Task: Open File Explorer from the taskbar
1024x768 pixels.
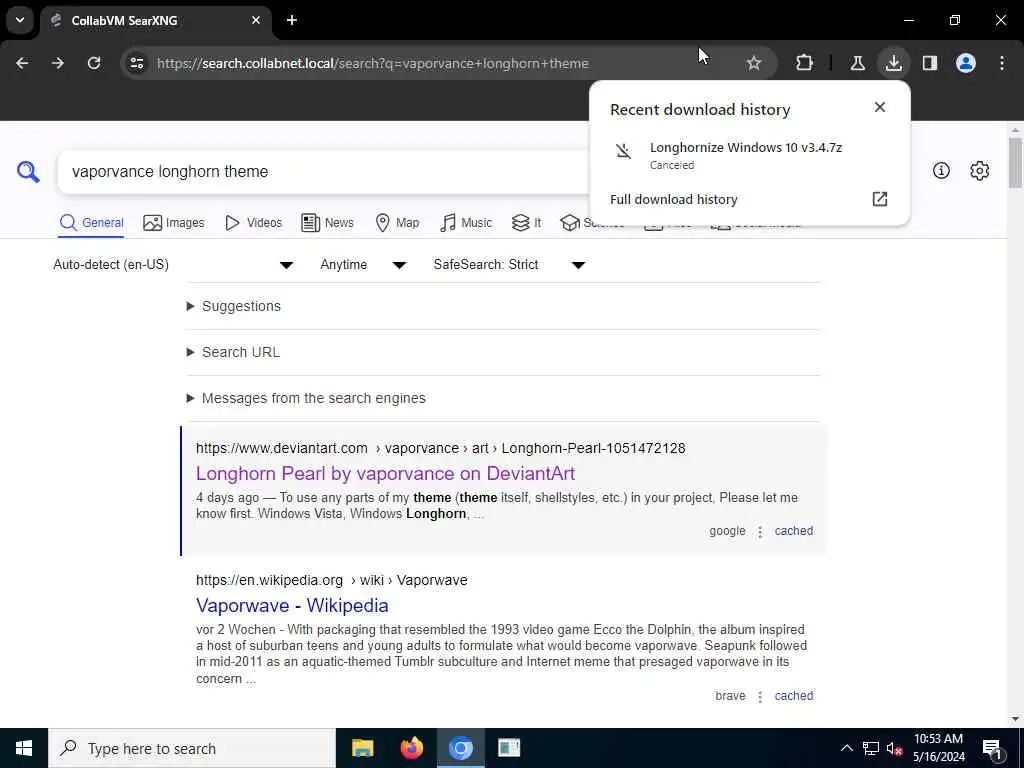Action: [362, 748]
